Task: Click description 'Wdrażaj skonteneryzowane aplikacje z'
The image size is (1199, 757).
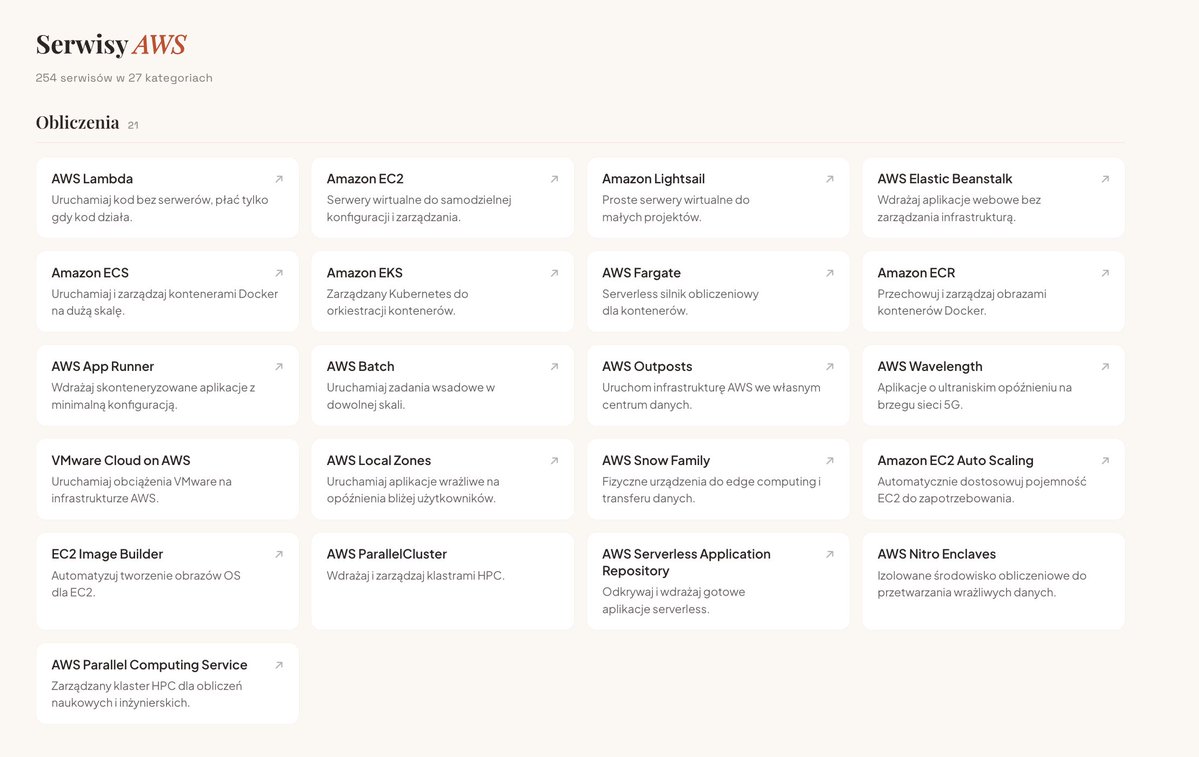Action: 153,388
